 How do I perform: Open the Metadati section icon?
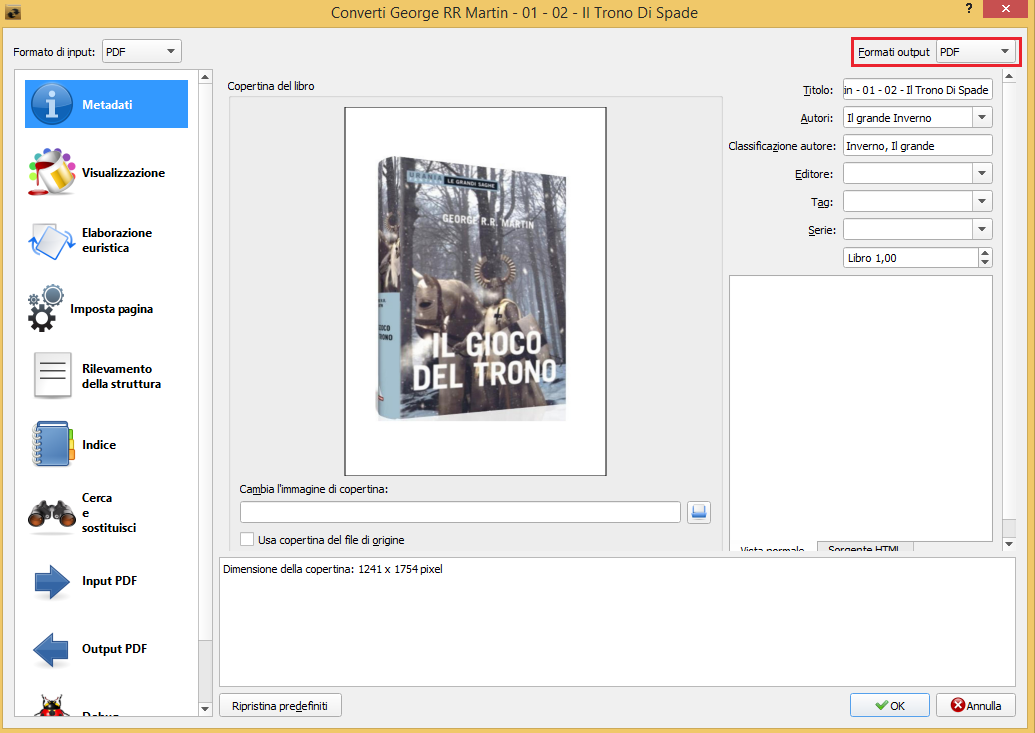[x=51, y=104]
